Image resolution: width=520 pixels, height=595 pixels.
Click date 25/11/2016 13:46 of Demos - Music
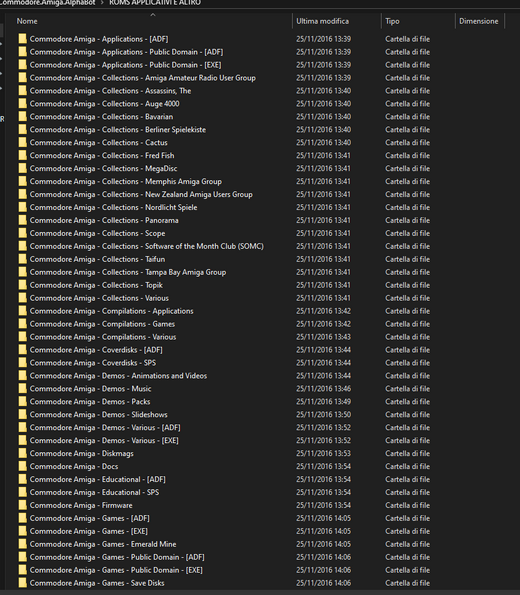(323, 389)
